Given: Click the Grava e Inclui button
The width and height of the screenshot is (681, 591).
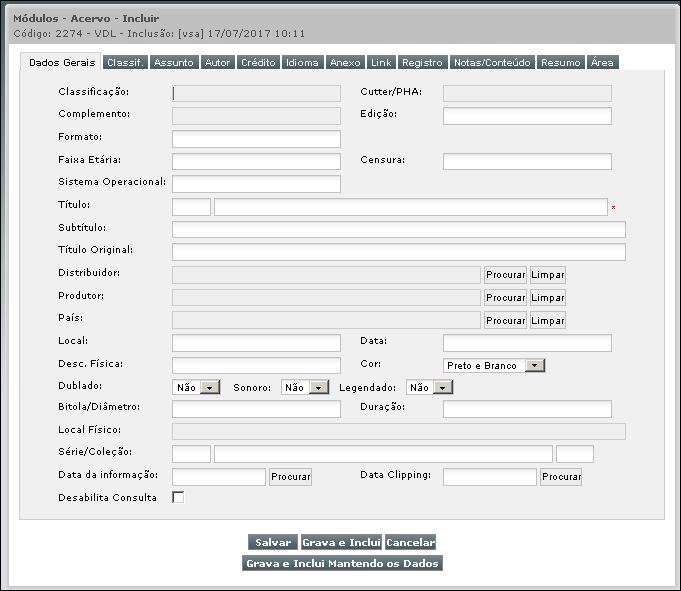Looking at the screenshot, I should [x=341, y=542].
